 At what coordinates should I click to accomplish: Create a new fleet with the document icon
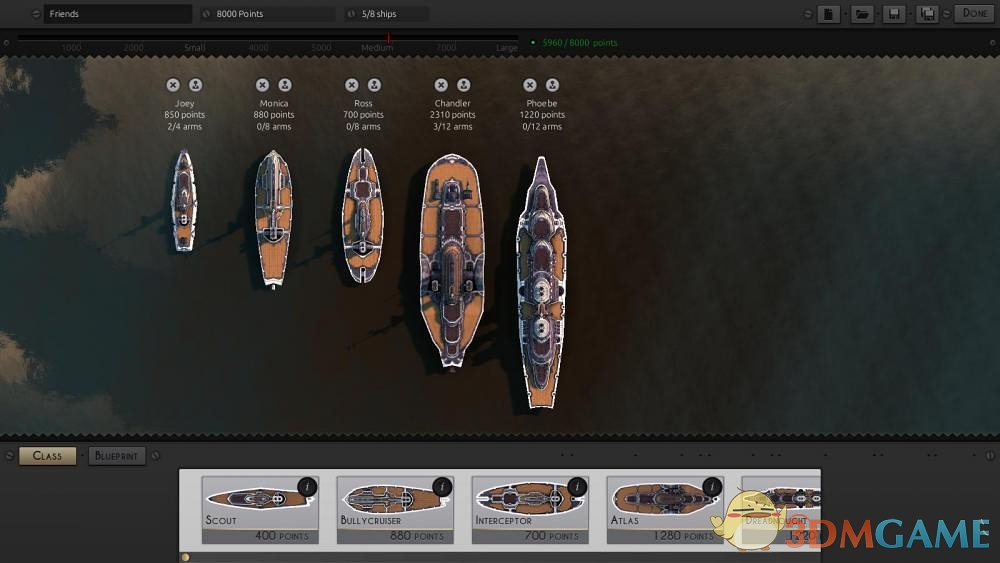pyautogui.click(x=828, y=14)
